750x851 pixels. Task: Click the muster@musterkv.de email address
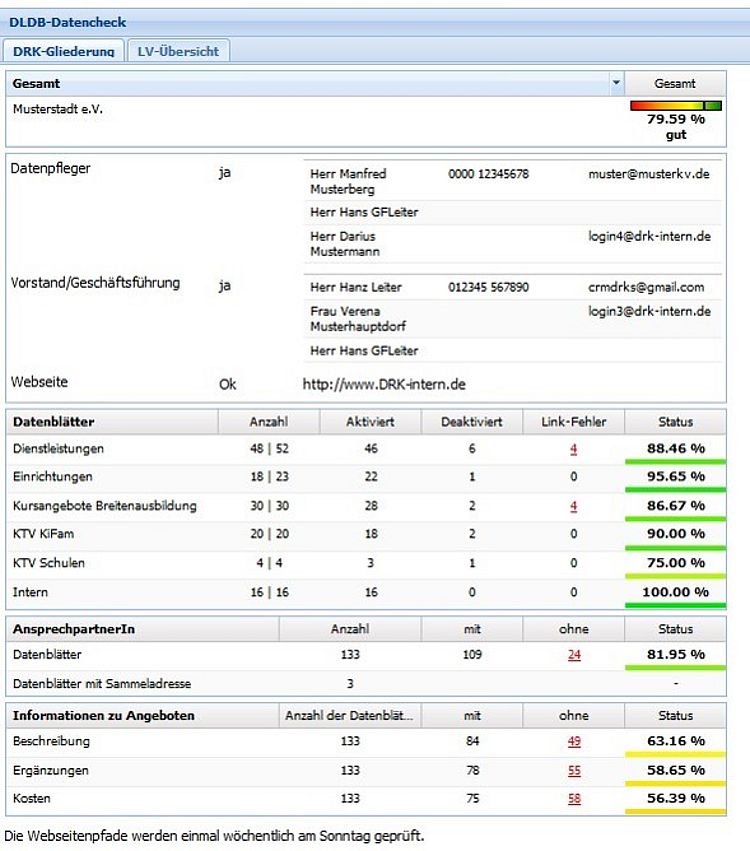(648, 174)
